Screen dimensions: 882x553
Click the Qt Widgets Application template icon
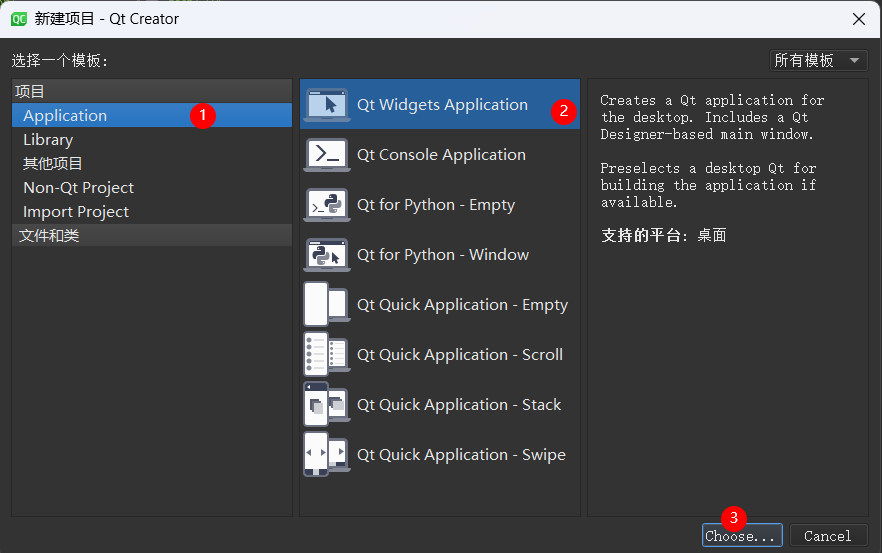[x=327, y=105]
